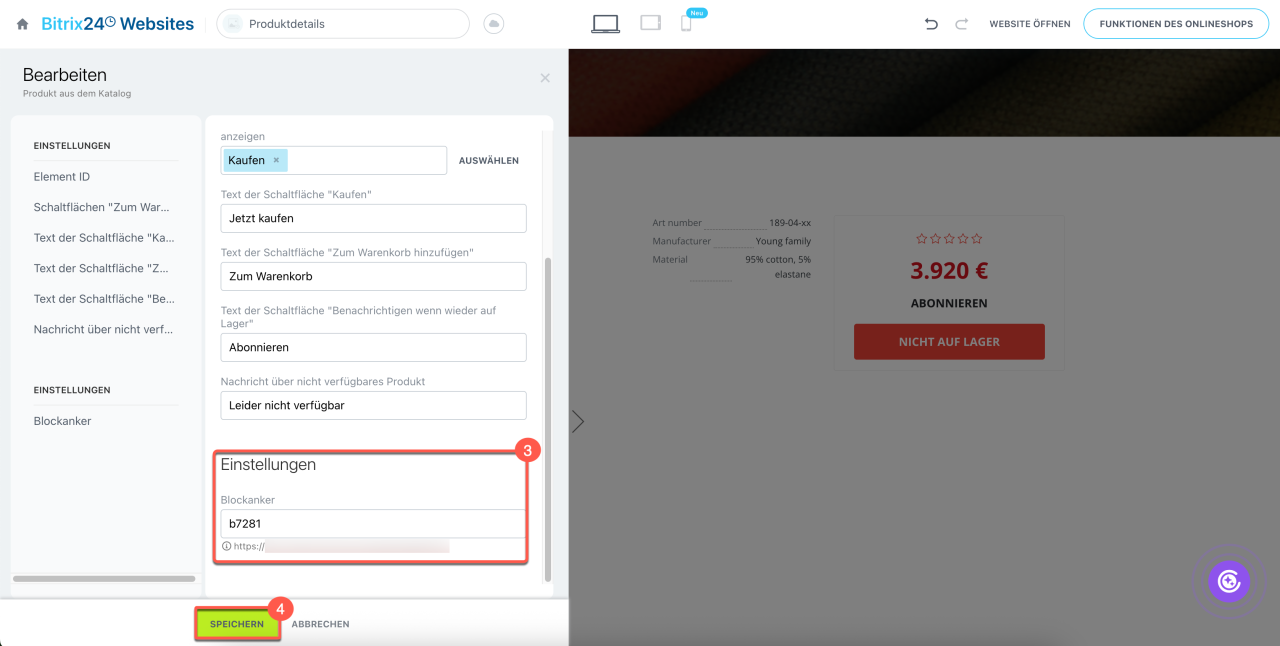The height and width of the screenshot is (646, 1280).
Task: Save changes with Speichern
Action: 237,624
